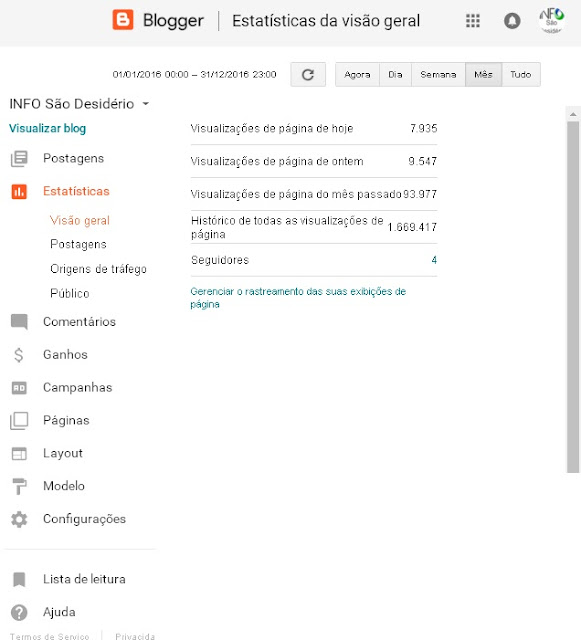Viewport: 581px width, 640px height.
Task: Click the refresh statistics button
Action: point(308,74)
